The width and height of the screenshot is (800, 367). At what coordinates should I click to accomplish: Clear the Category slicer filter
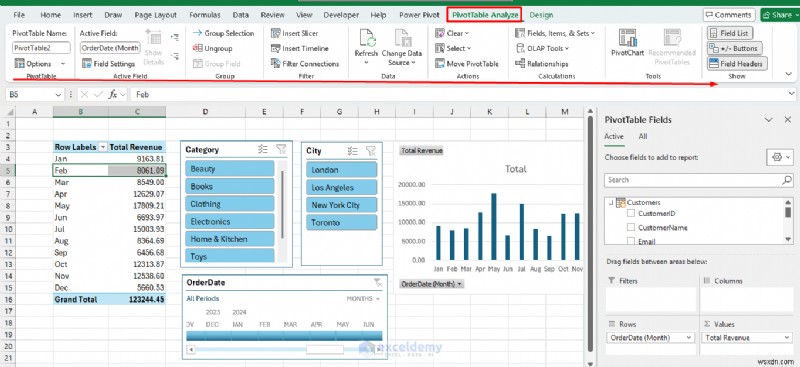(281, 149)
